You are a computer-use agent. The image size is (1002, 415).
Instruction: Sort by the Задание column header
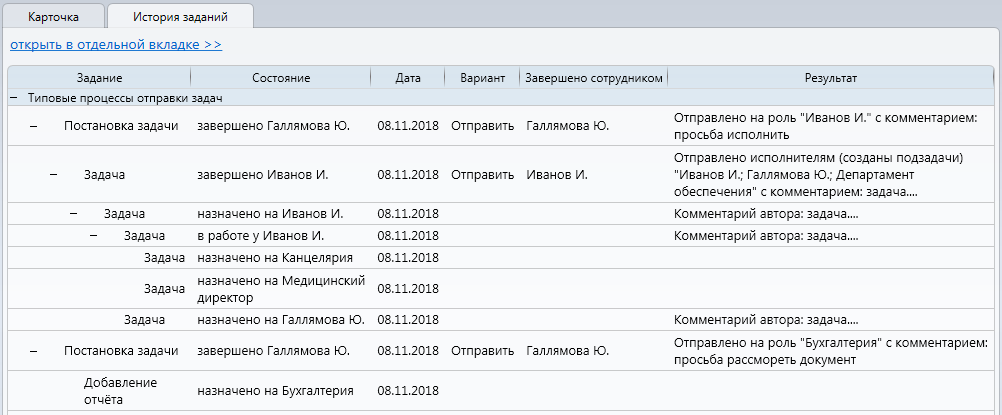(x=99, y=78)
